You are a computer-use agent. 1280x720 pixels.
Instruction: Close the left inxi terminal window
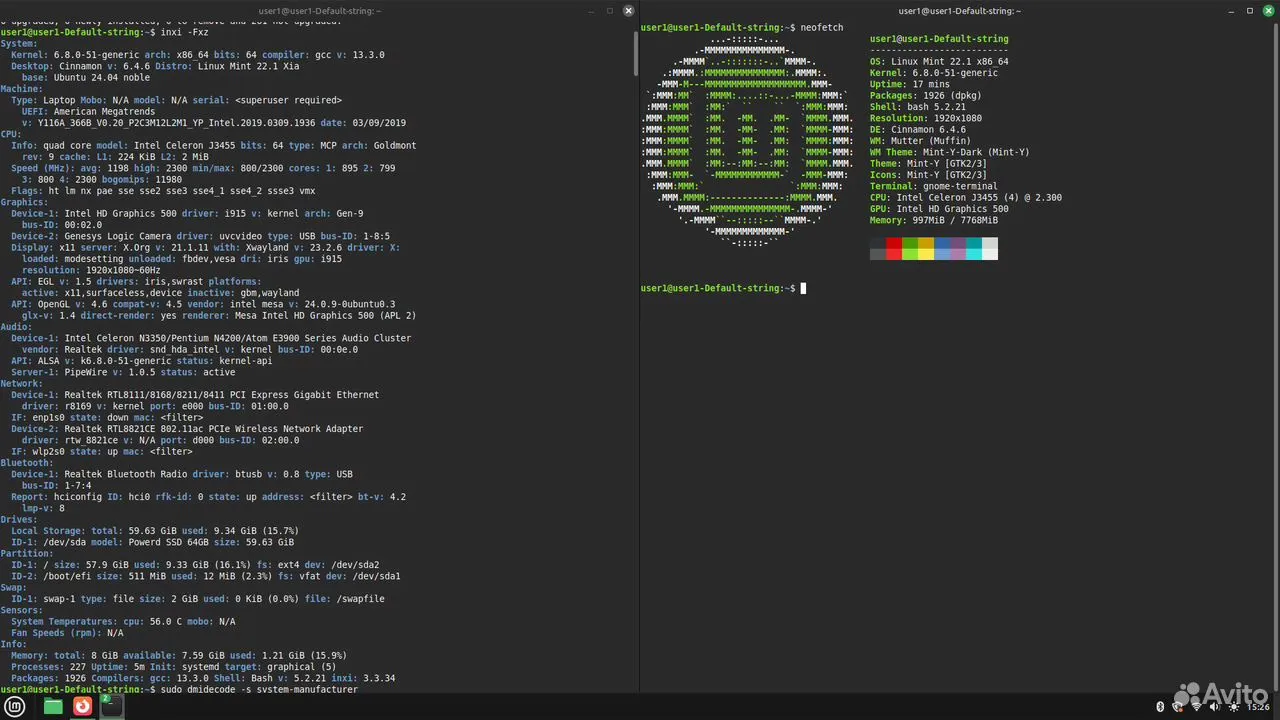[x=628, y=11]
